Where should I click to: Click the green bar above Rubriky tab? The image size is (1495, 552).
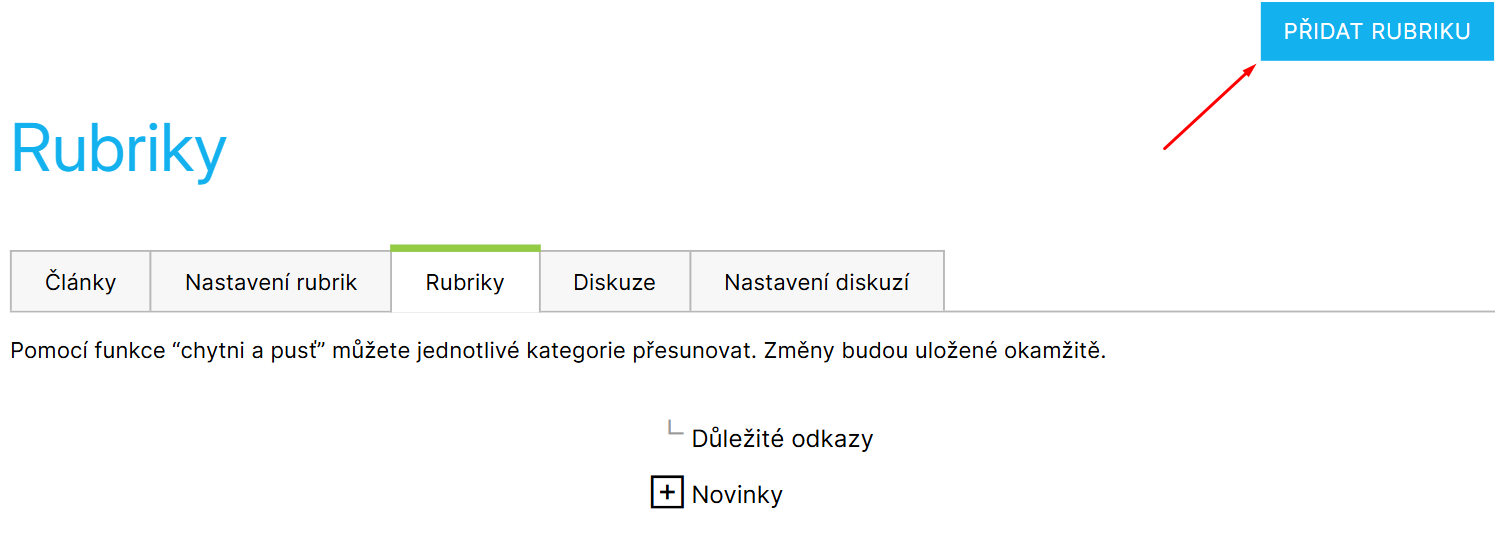coord(465,247)
